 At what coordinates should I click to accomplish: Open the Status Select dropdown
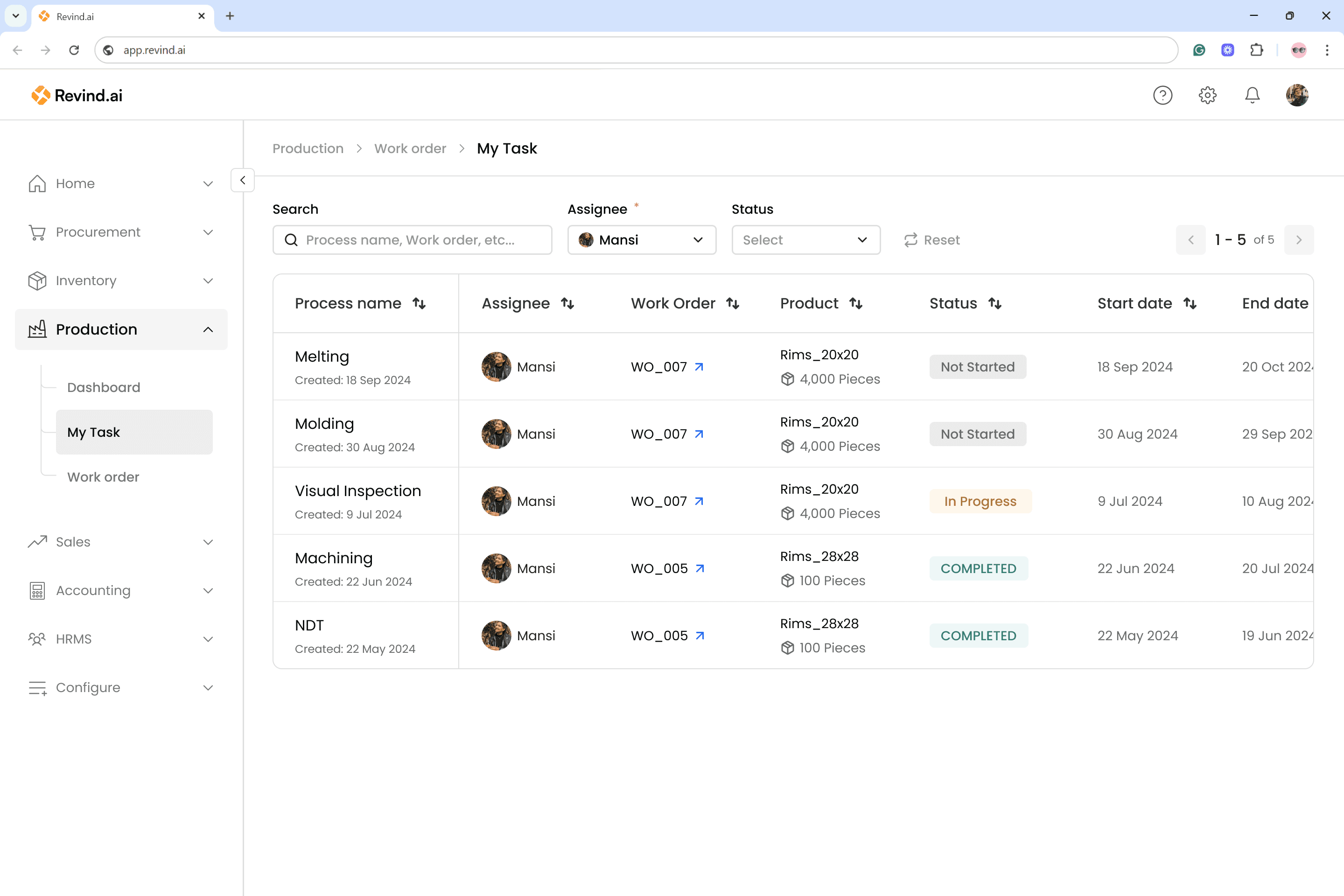tap(805, 240)
